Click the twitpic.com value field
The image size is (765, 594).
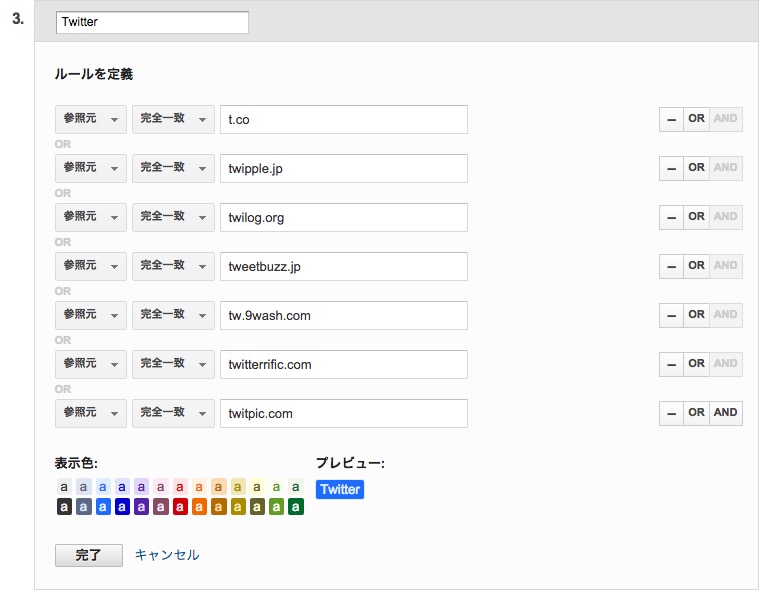pos(344,414)
